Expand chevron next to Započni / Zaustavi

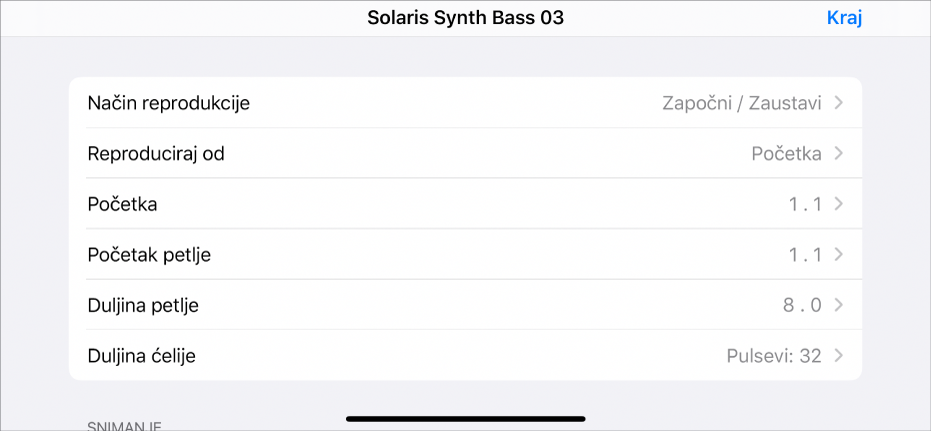[838, 103]
